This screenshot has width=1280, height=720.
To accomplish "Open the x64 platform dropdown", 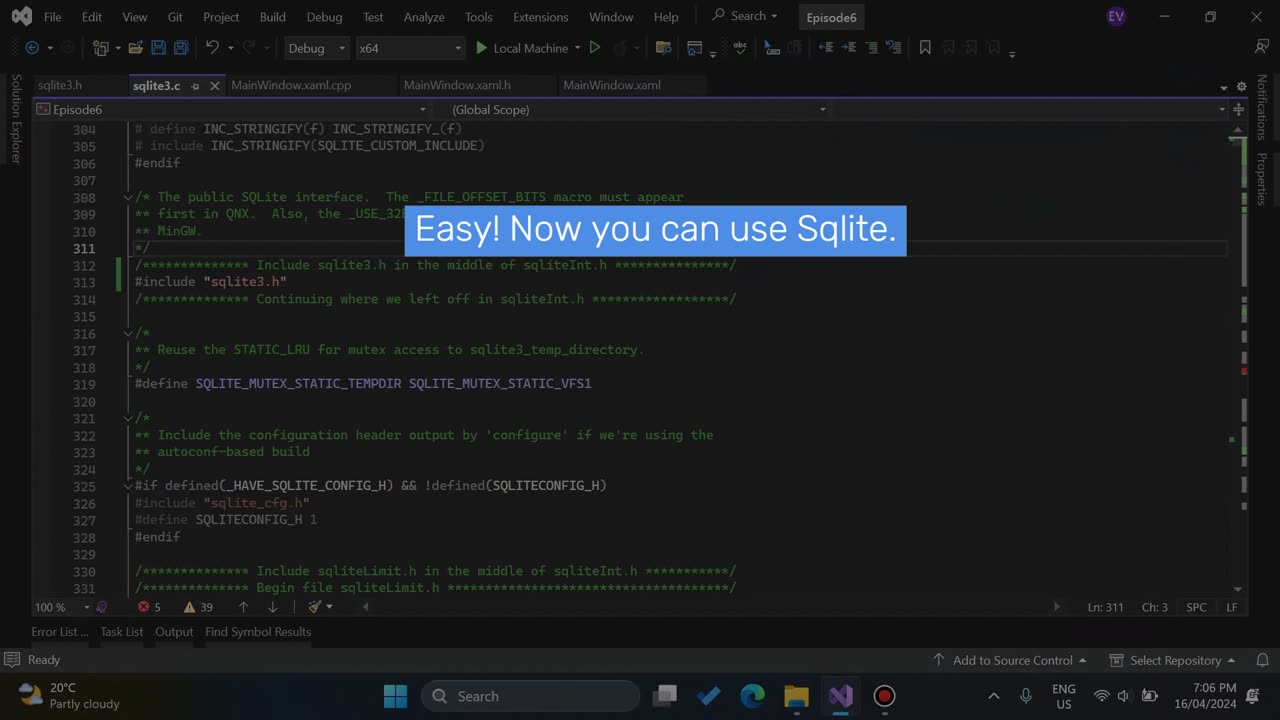I will coord(410,48).
